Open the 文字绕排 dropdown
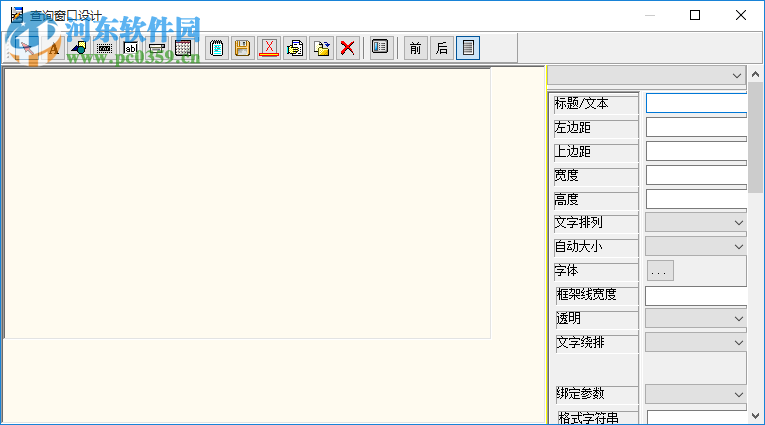This screenshot has width=765, height=425. coord(696,343)
